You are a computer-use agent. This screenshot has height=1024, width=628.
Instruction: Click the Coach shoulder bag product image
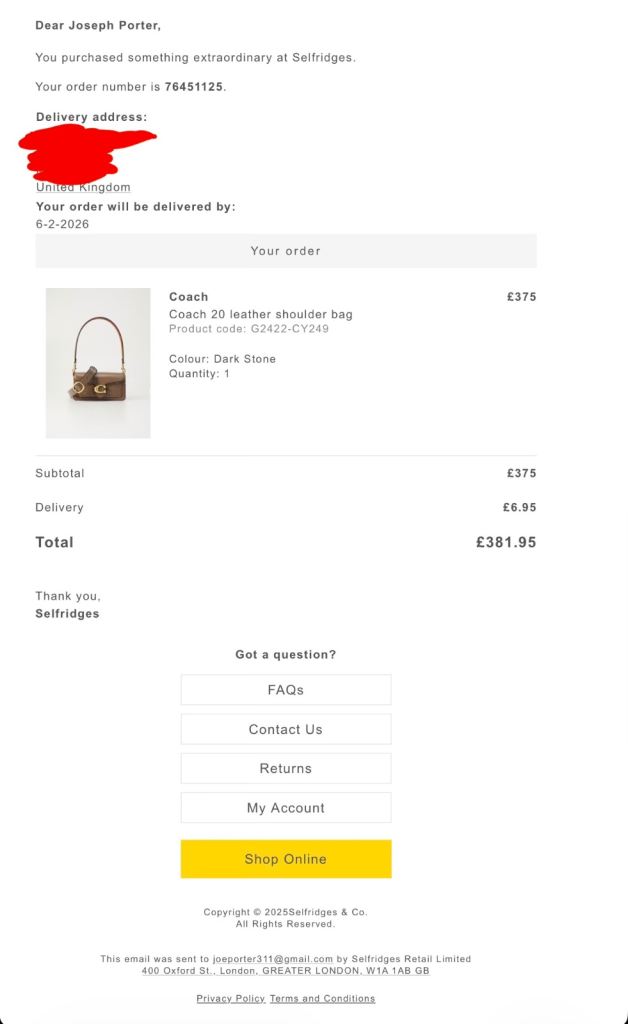point(98,363)
